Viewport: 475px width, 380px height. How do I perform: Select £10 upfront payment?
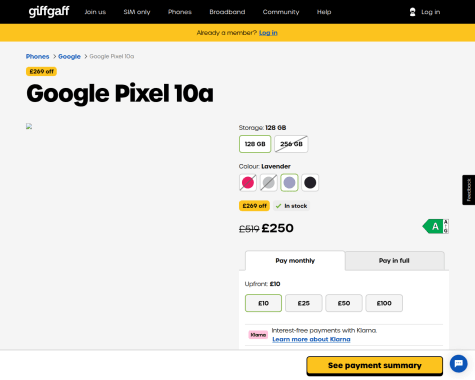(x=263, y=303)
